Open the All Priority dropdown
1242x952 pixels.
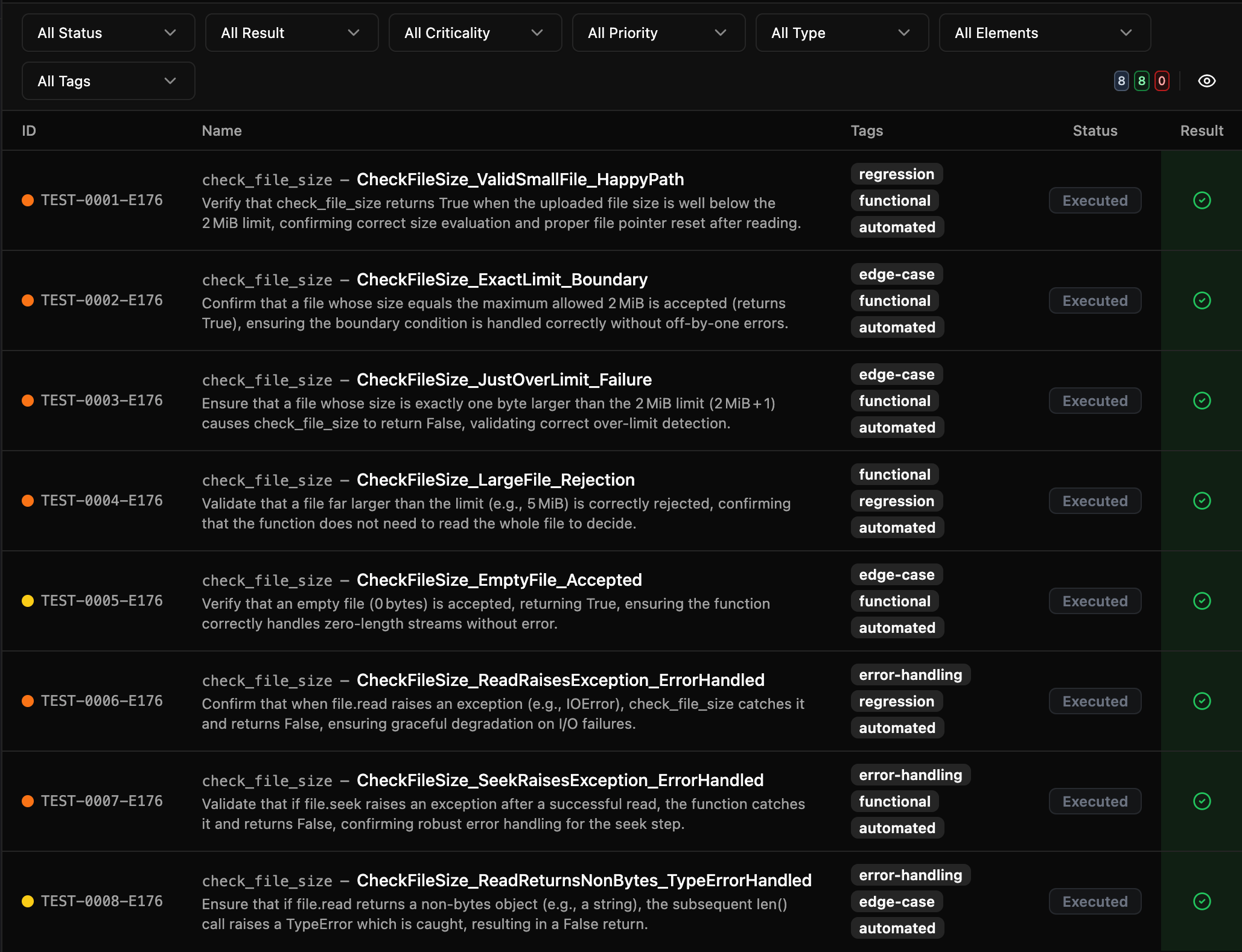659,33
